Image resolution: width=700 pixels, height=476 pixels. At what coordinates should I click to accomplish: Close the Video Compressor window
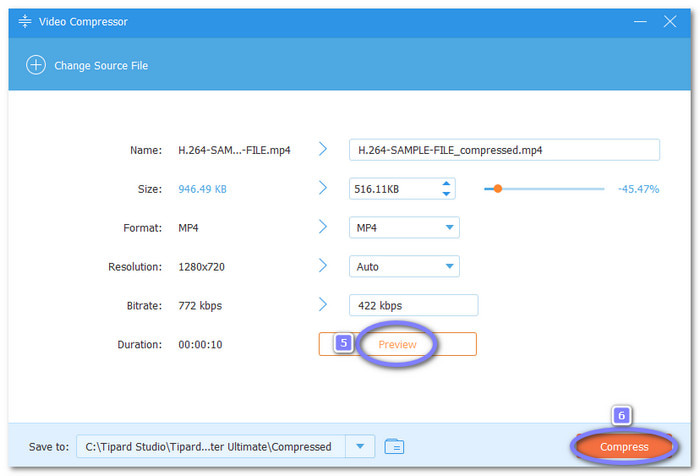[x=670, y=21]
